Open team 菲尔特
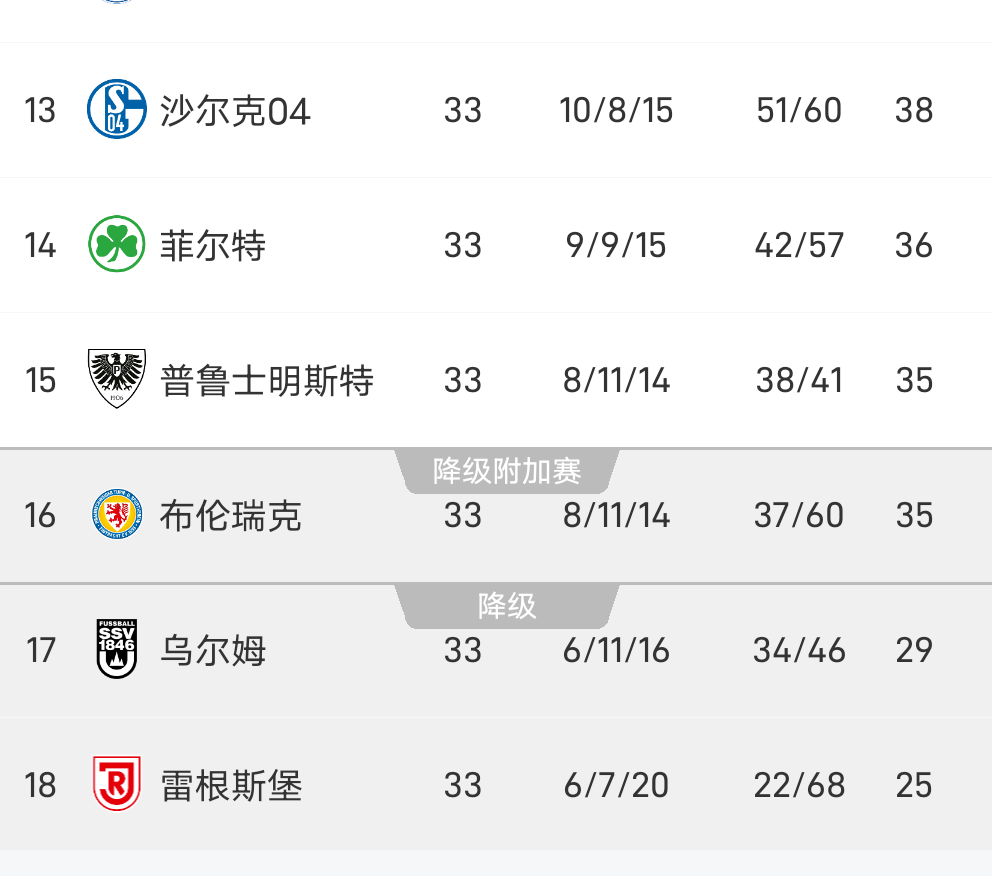The height and width of the screenshot is (880, 992). [x=213, y=246]
